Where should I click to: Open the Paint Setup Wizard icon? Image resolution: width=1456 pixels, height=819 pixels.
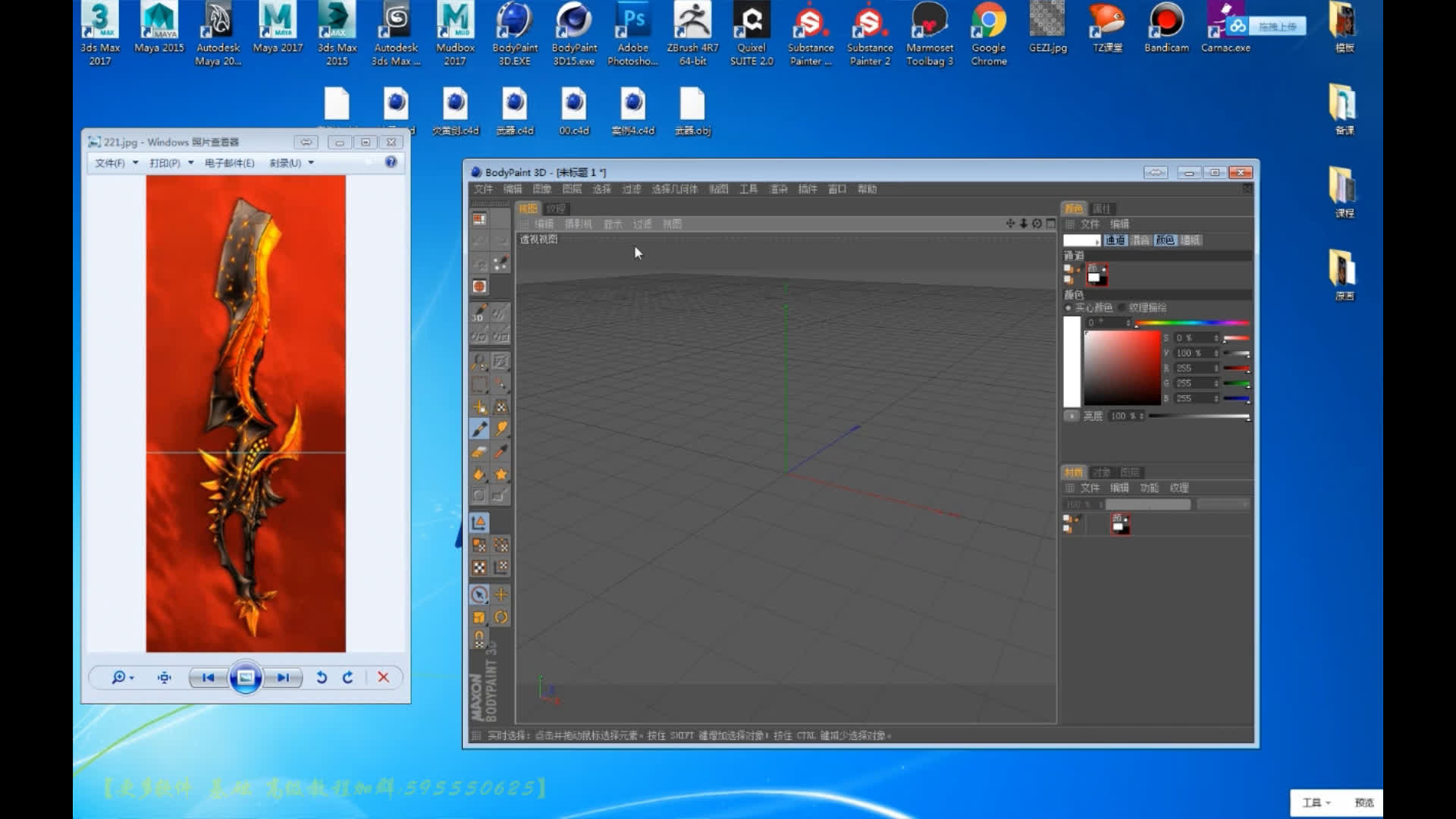500,263
